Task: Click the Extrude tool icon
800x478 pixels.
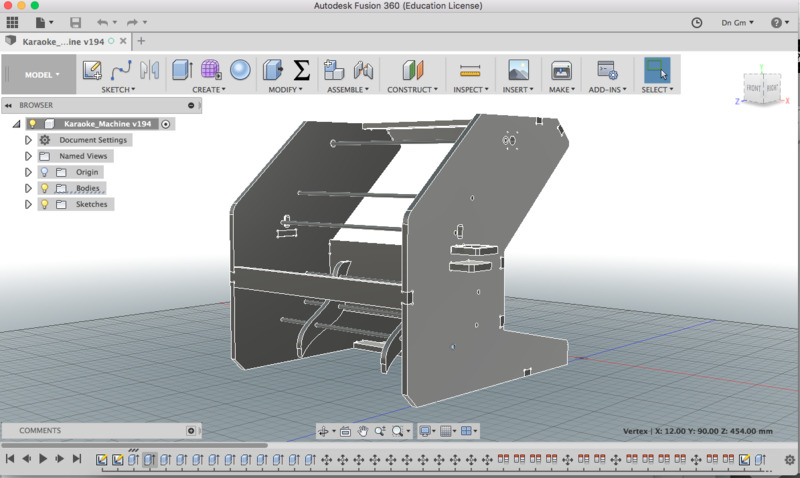Action: click(182, 70)
